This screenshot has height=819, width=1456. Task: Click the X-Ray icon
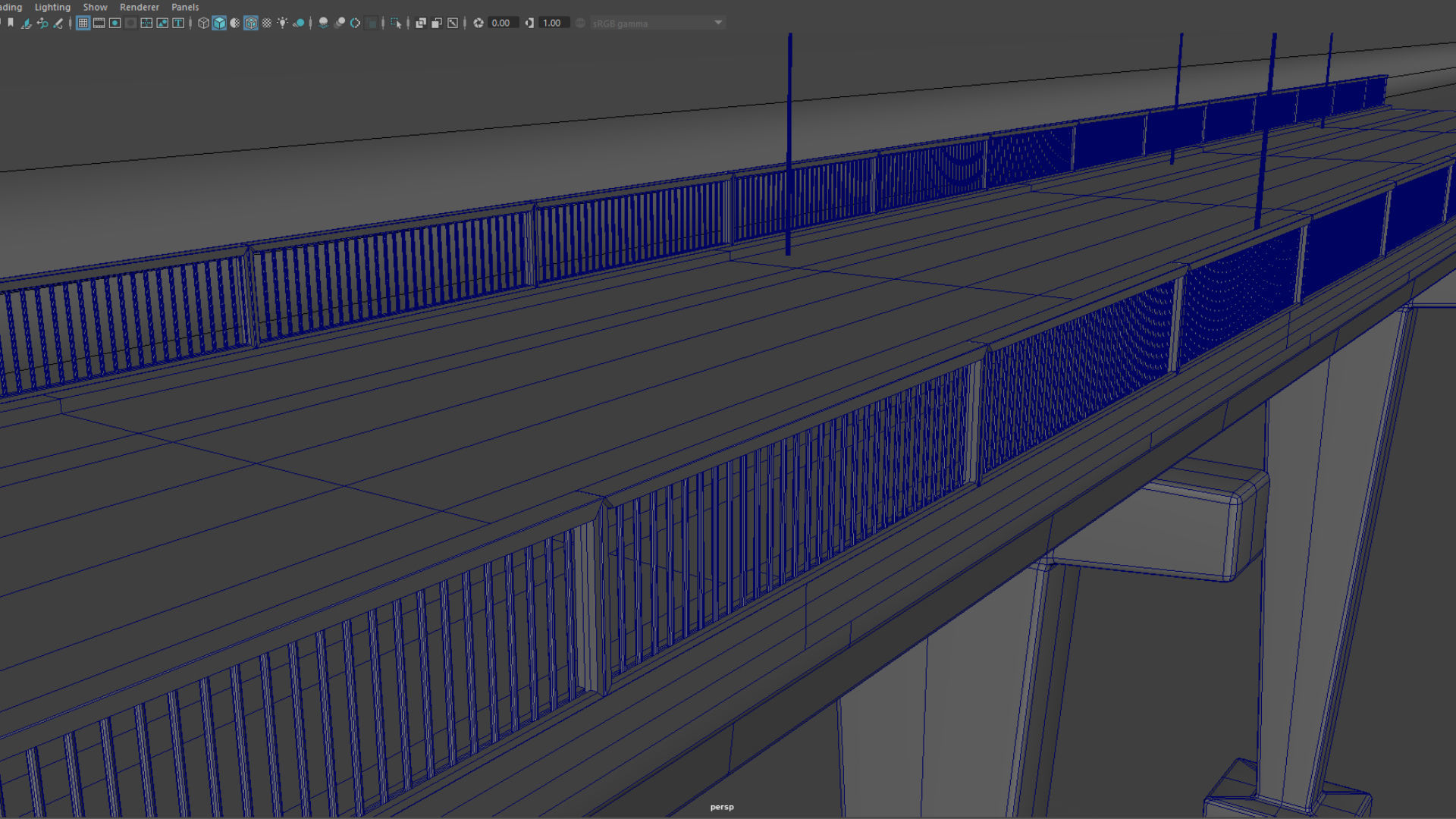pyautogui.click(x=421, y=23)
